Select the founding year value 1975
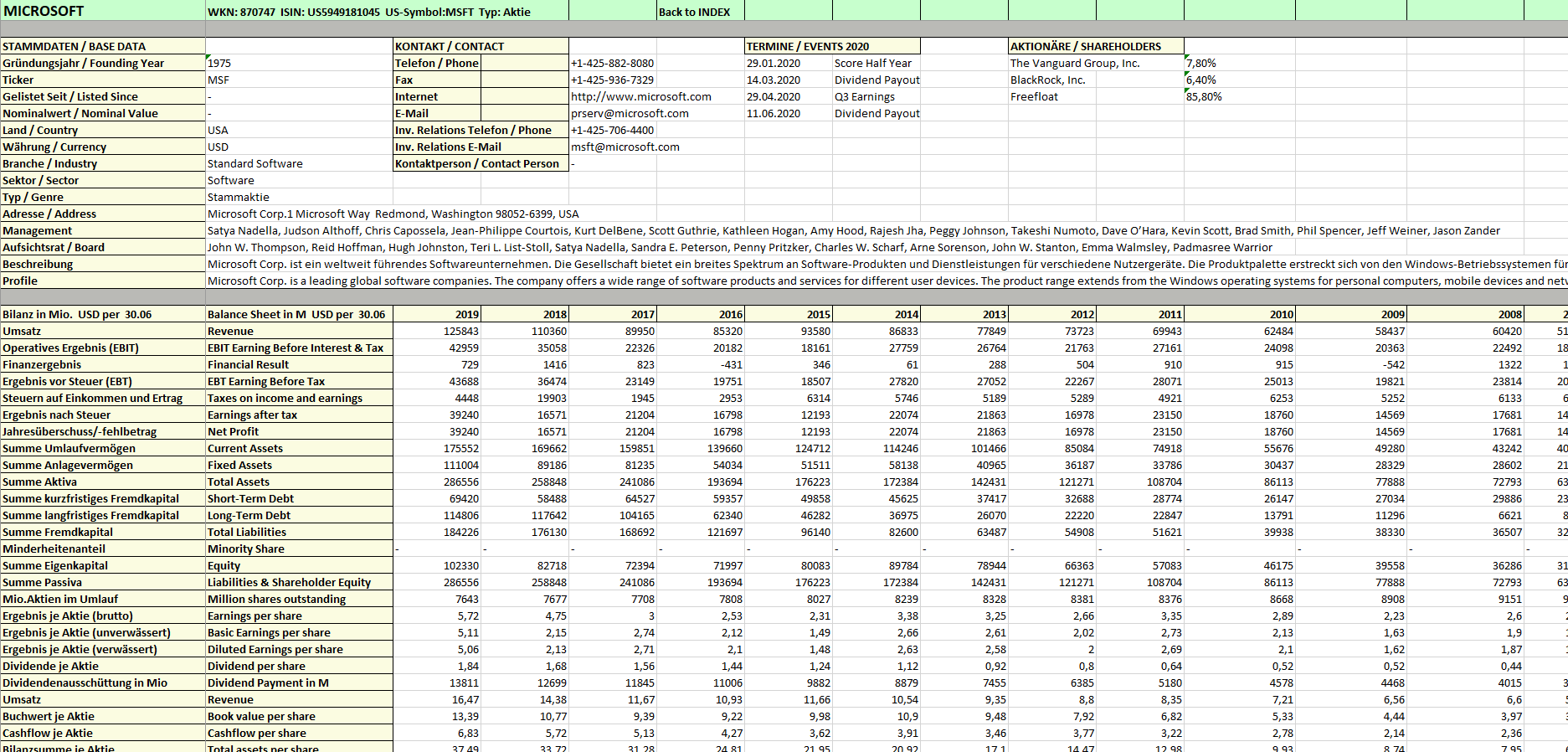Image resolution: width=1568 pixels, height=752 pixels. tap(300, 63)
